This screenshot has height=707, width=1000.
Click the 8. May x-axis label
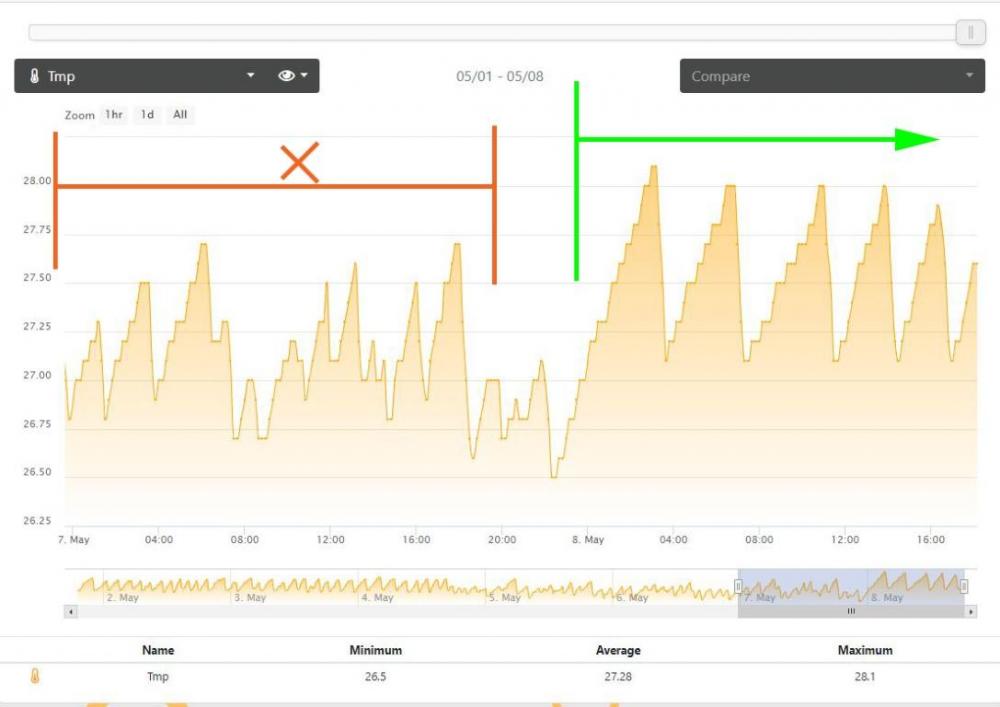(x=588, y=539)
